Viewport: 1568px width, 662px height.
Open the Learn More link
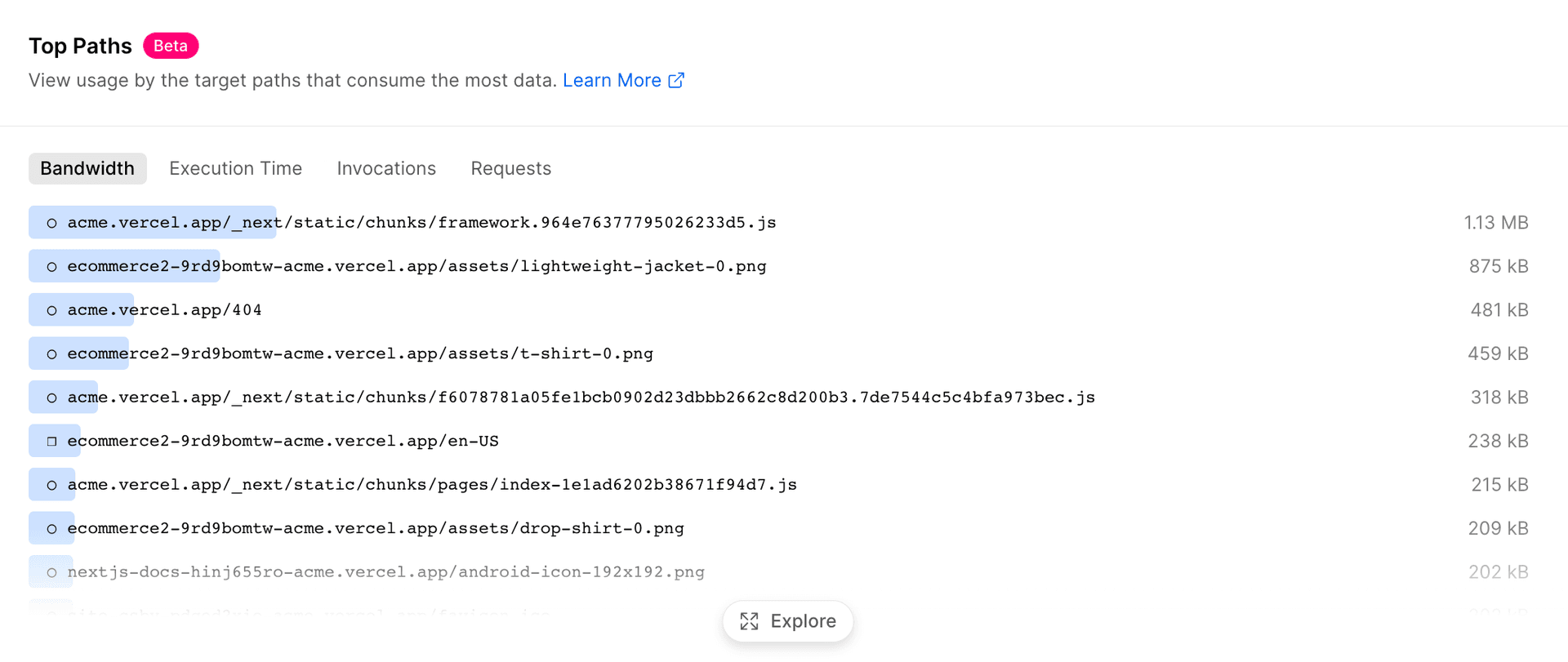point(612,80)
